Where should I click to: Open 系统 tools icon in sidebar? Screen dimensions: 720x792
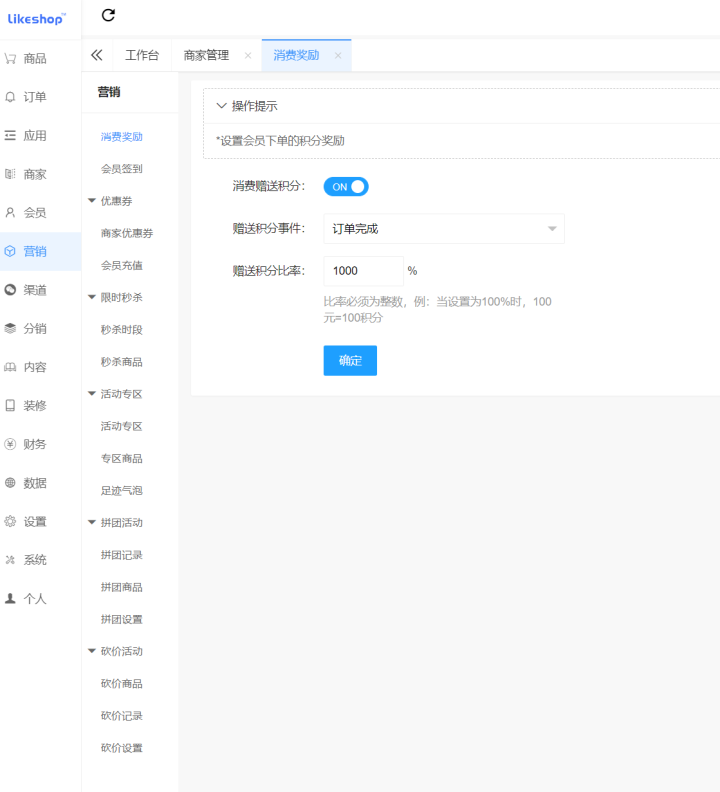tap(10, 560)
